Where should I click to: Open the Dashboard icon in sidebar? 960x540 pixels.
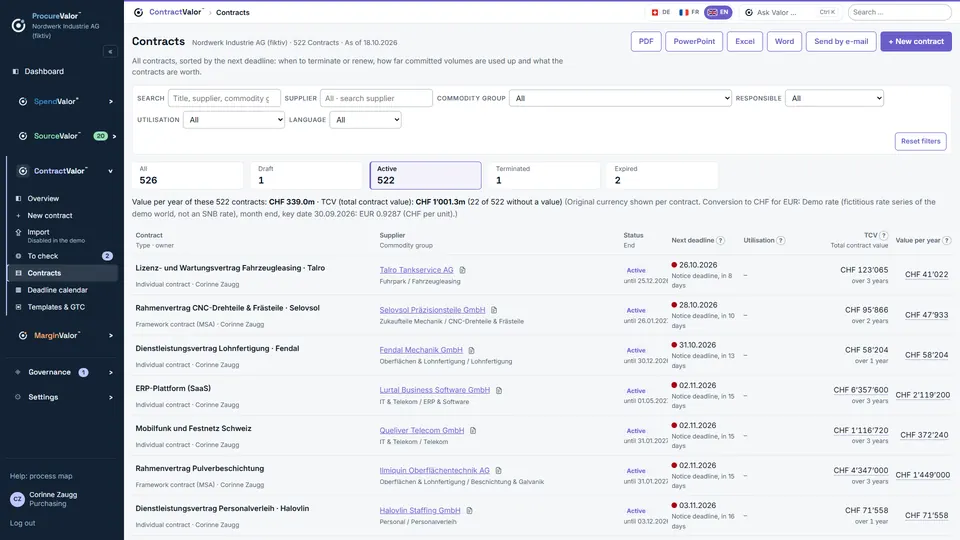pyautogui.click(x=16, y=71)
